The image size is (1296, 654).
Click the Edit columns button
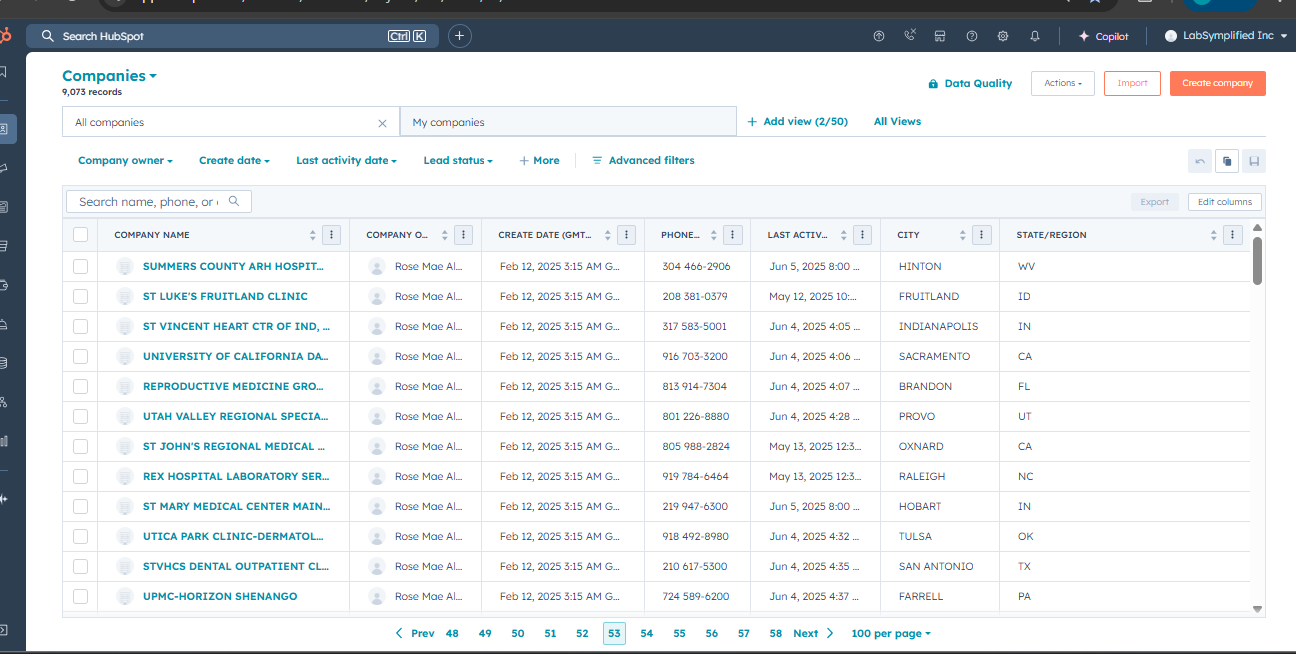click(1225, 202)
